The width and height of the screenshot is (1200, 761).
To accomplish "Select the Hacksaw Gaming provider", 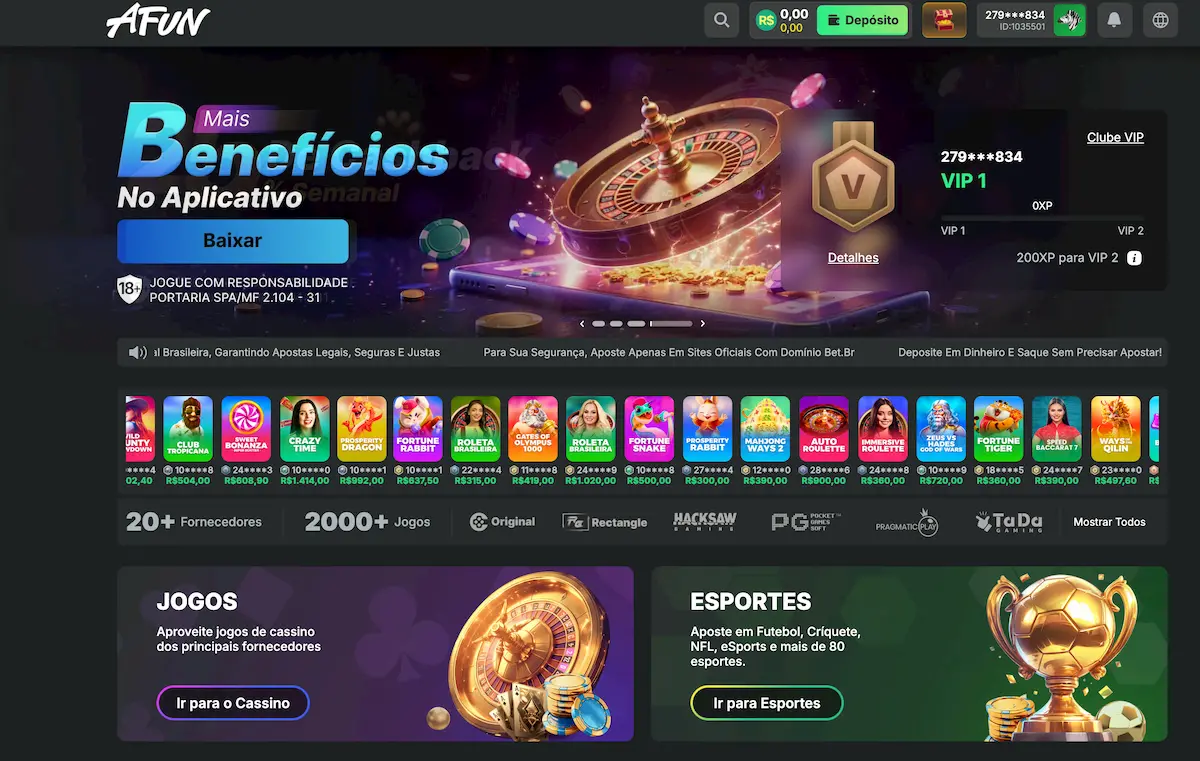I will [x=705, y=522].
